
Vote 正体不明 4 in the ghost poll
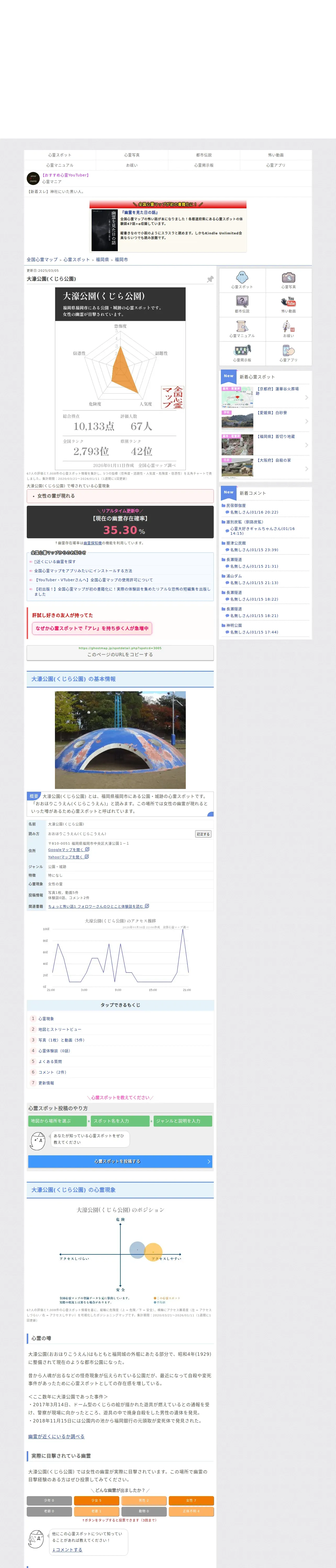click(x=192, y=1511)
